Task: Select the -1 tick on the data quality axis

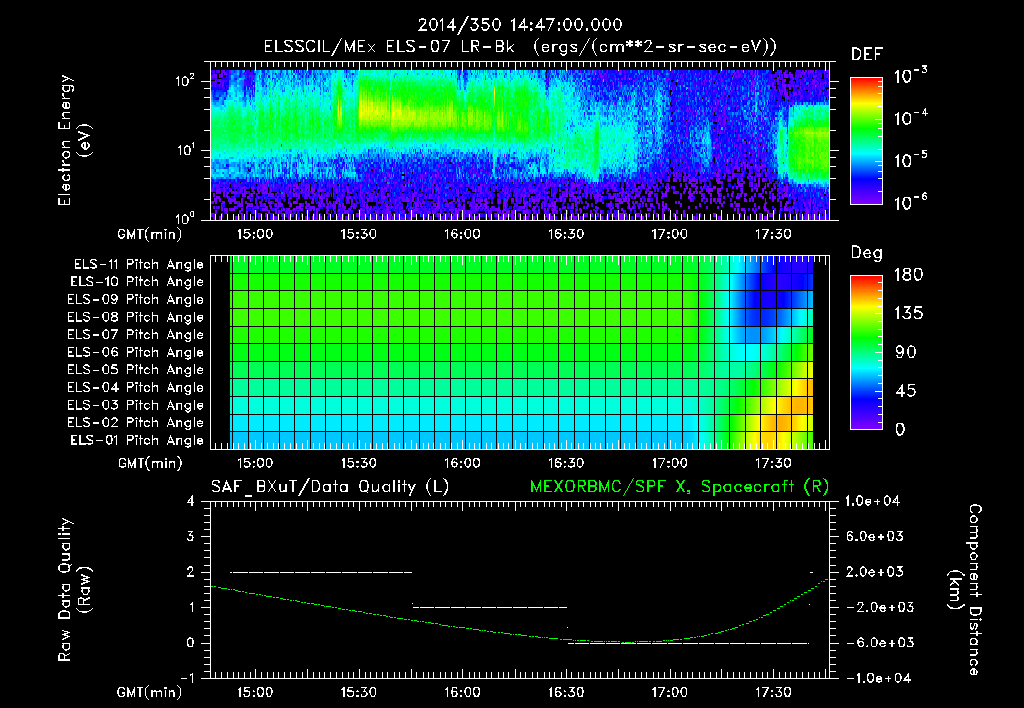Action: tap(187, 678)
